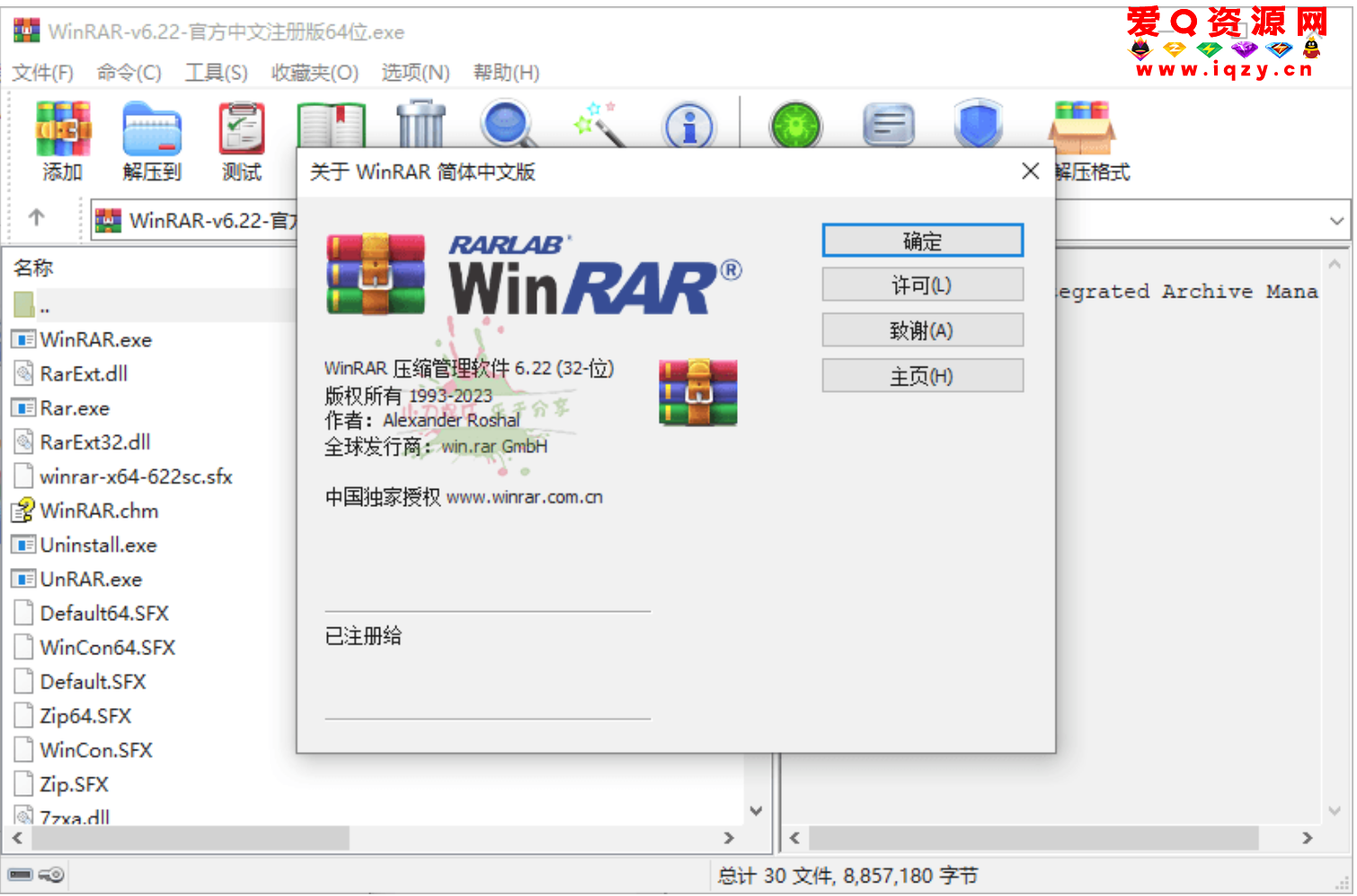Select Zip64.SFX in the file list
Screen dimensions: 1357x896
tap(85, 715)
